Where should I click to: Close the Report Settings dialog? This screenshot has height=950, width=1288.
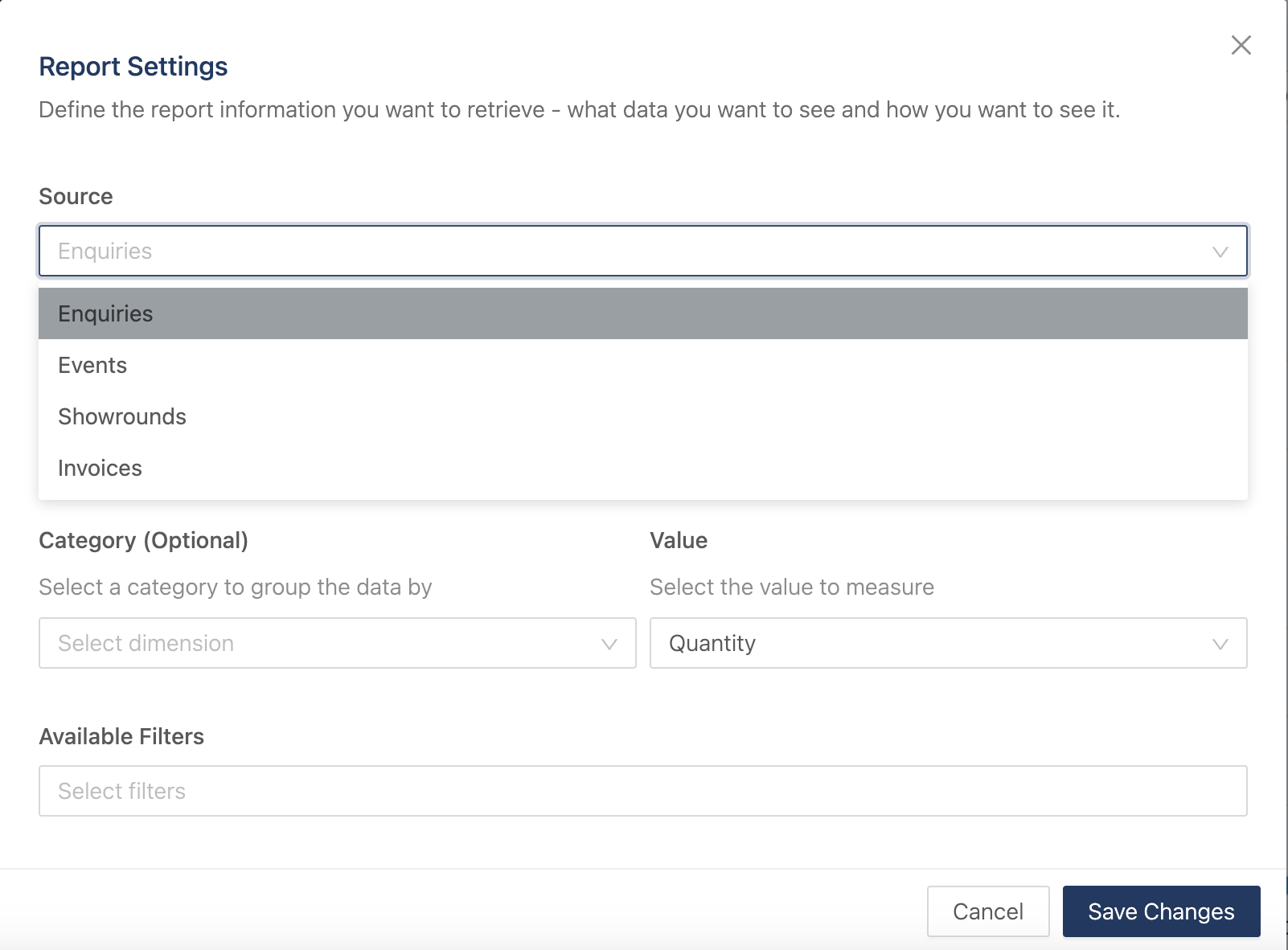pos(1241,45)
